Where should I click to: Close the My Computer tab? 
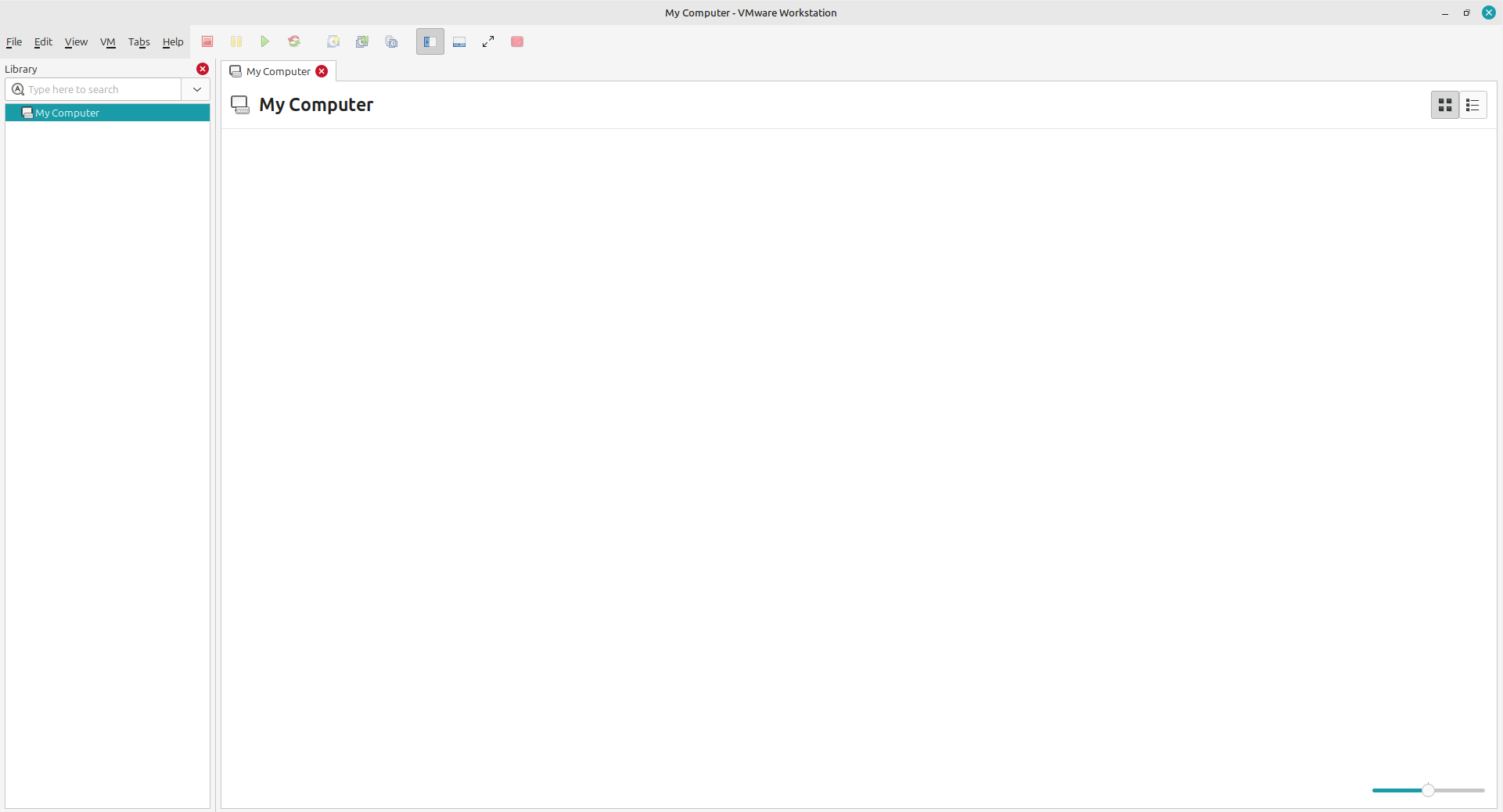pos(322,71)
